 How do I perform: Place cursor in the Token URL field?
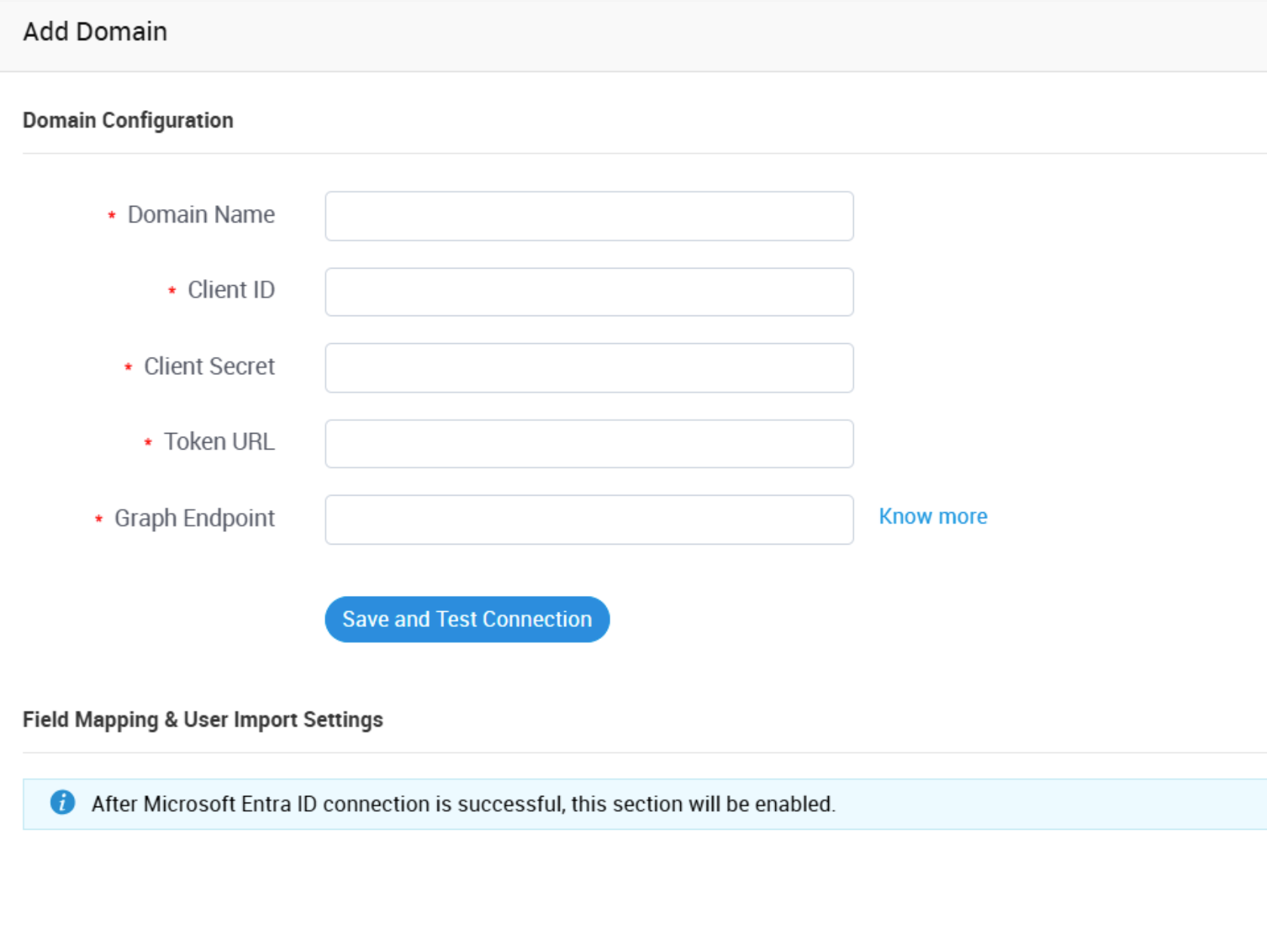click(x=588, y=444)
